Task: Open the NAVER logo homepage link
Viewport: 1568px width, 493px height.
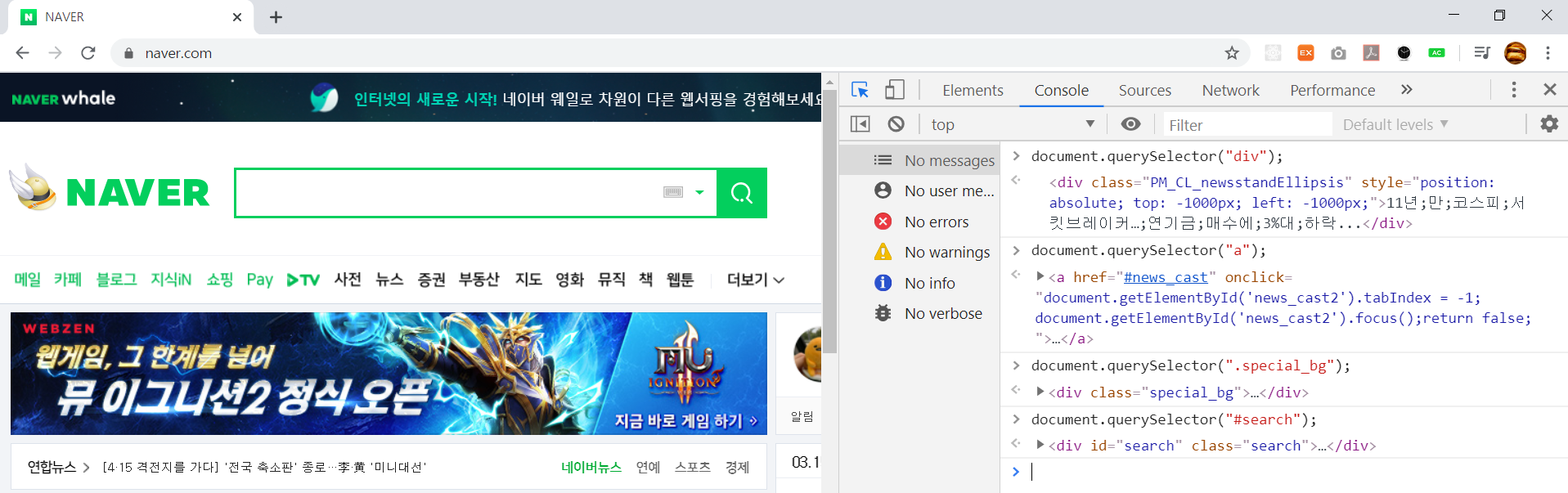Action: tap(137, 193)
